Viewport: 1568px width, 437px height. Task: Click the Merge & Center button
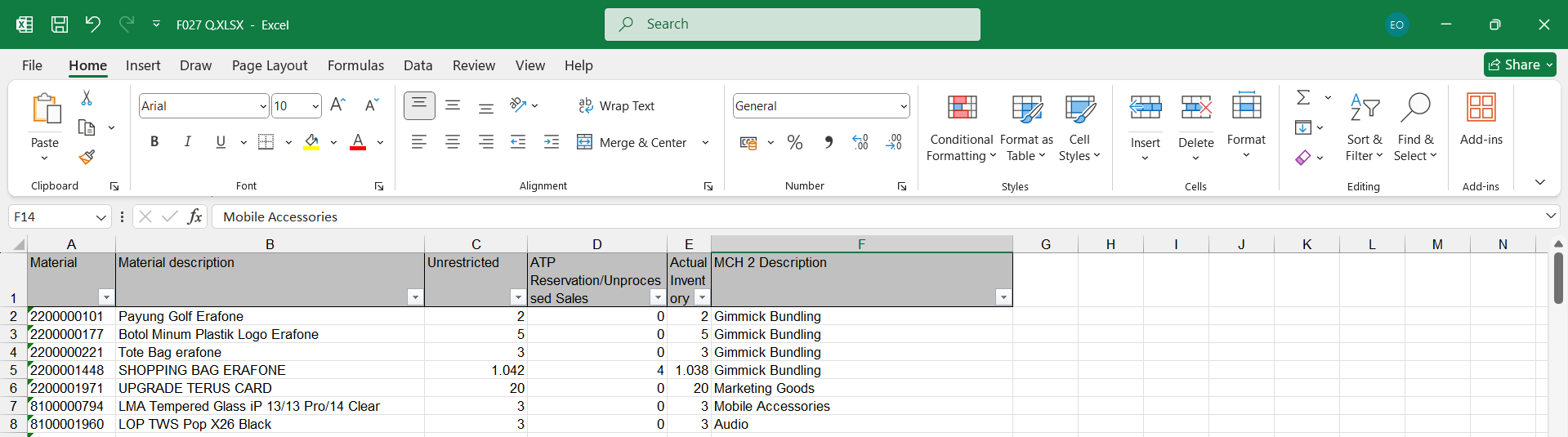632,142
